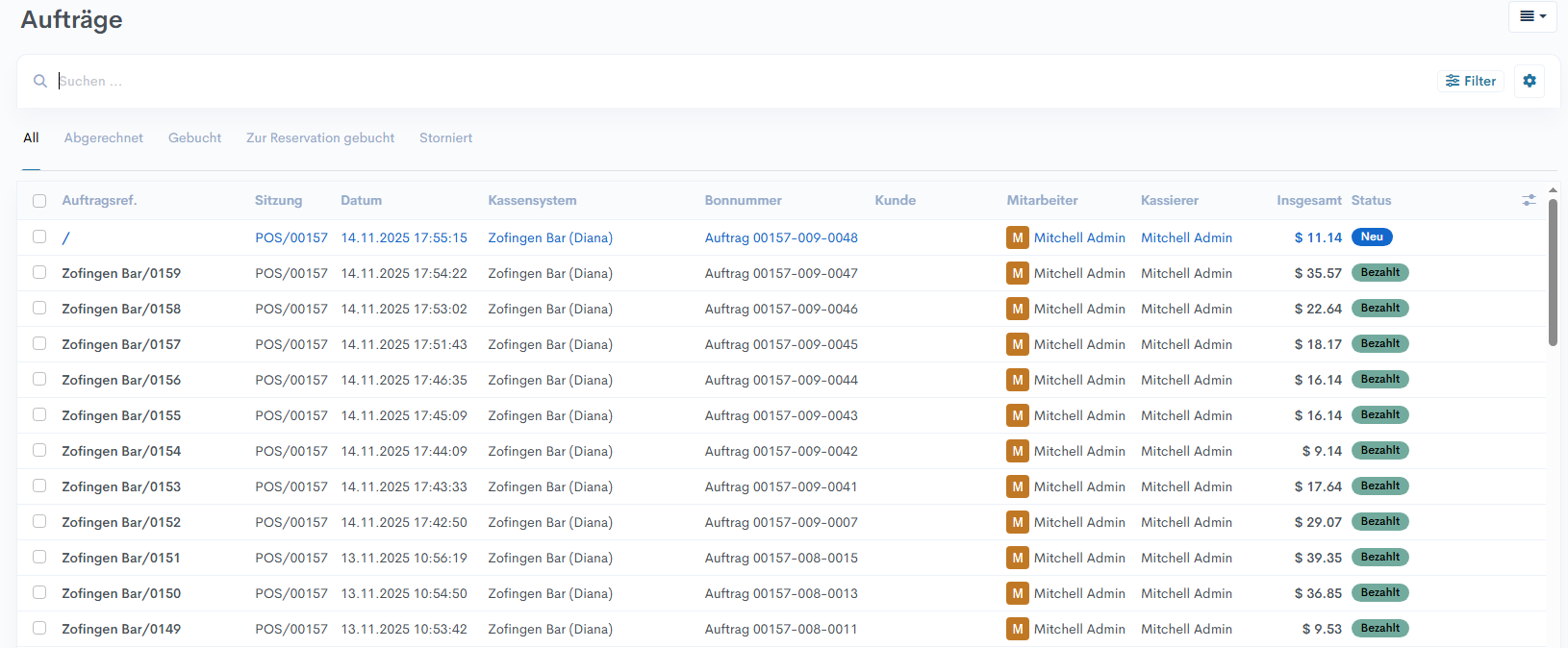This screenshot has width=1568, height=648.
Task: Open the POS/00157 session link in first row
Action: click(x=291, y=237)
